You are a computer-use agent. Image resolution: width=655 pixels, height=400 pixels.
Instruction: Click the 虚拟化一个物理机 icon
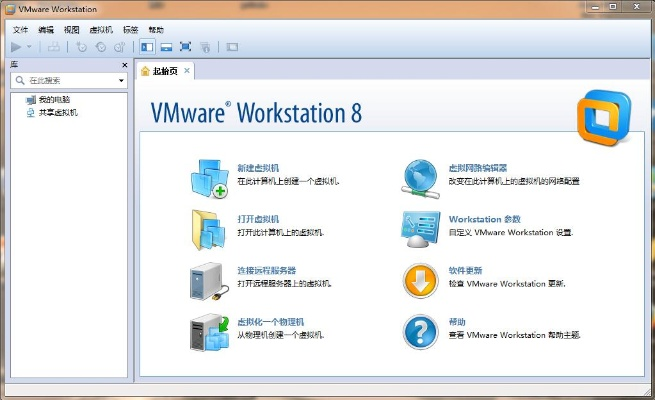point(210,332)
